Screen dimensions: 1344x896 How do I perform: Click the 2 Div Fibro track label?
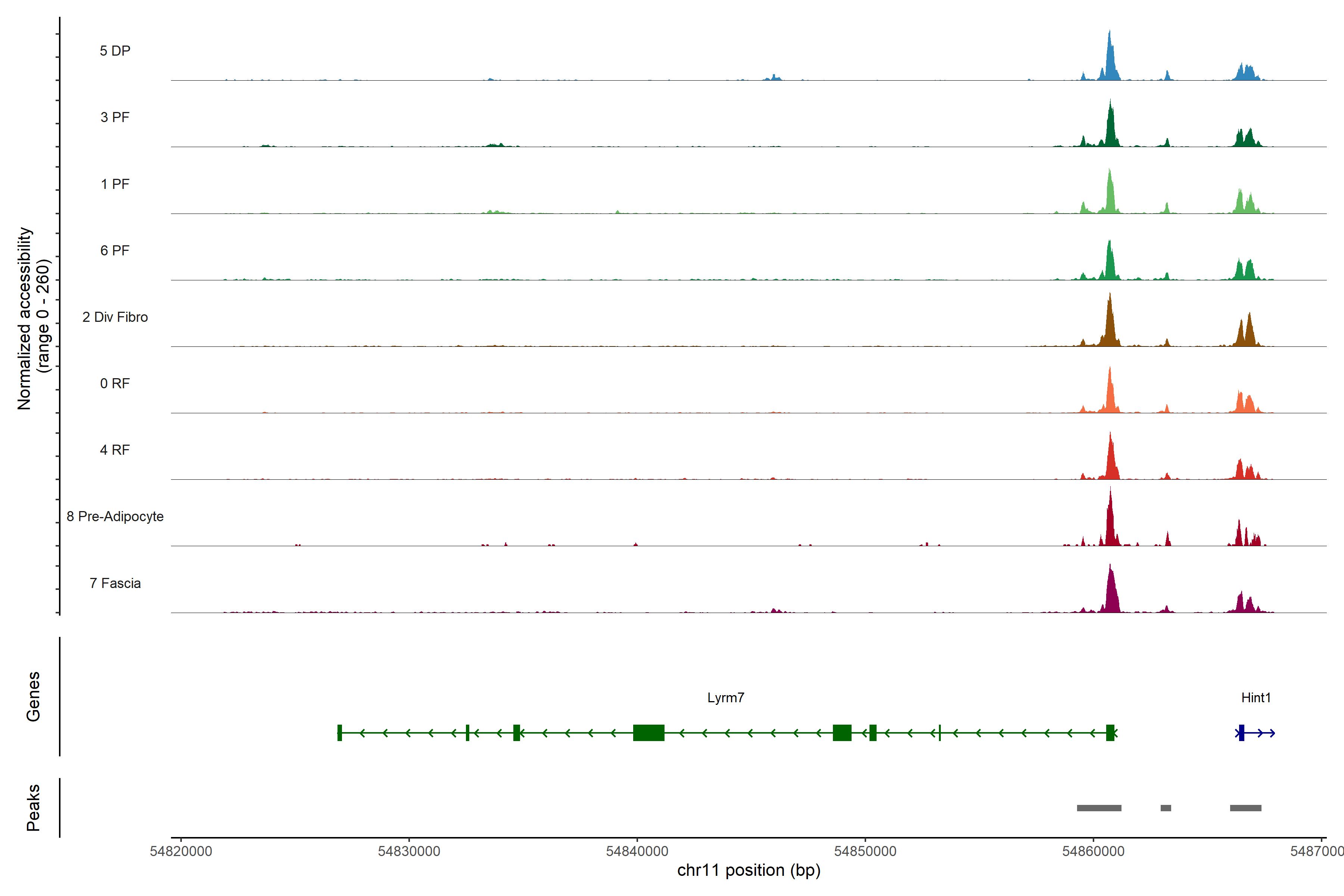coord(115,317)
